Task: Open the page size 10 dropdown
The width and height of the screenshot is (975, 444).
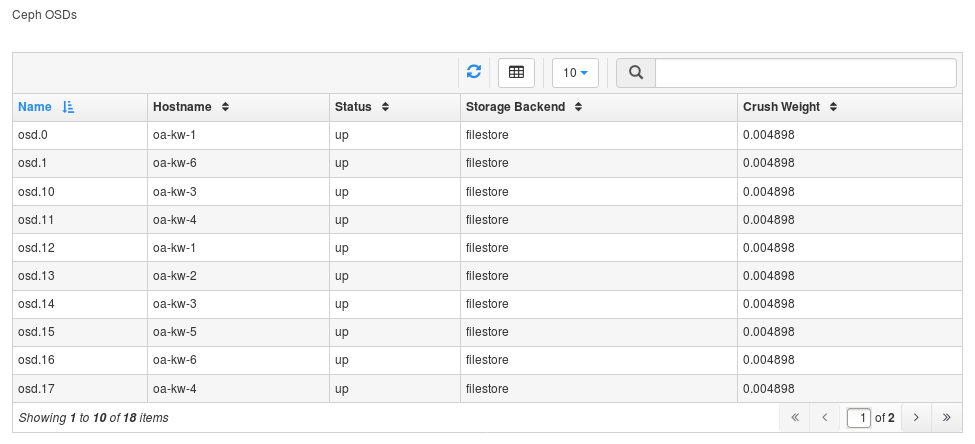Action: [575, 73]
